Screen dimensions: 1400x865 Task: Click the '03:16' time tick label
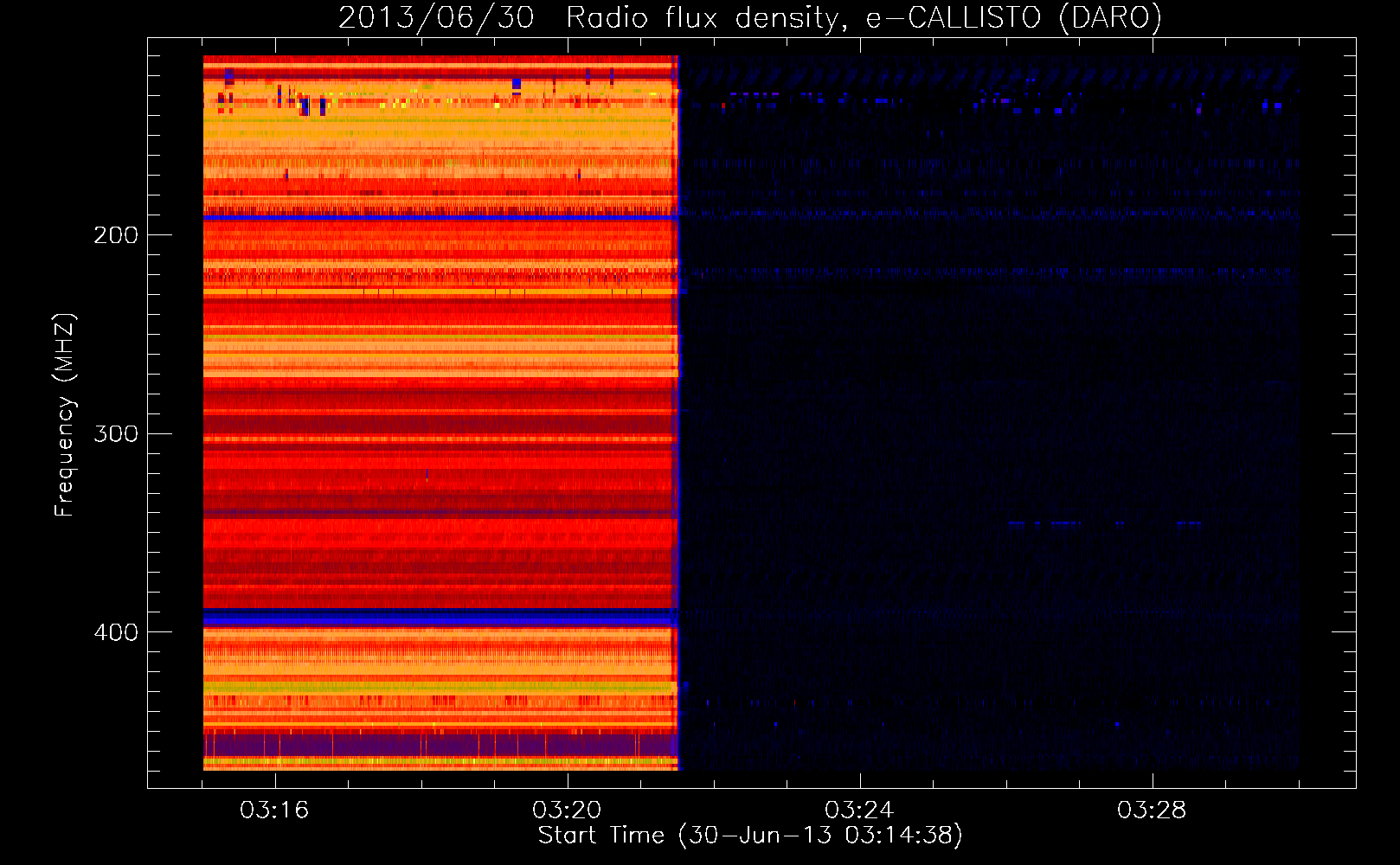[274, 810]
